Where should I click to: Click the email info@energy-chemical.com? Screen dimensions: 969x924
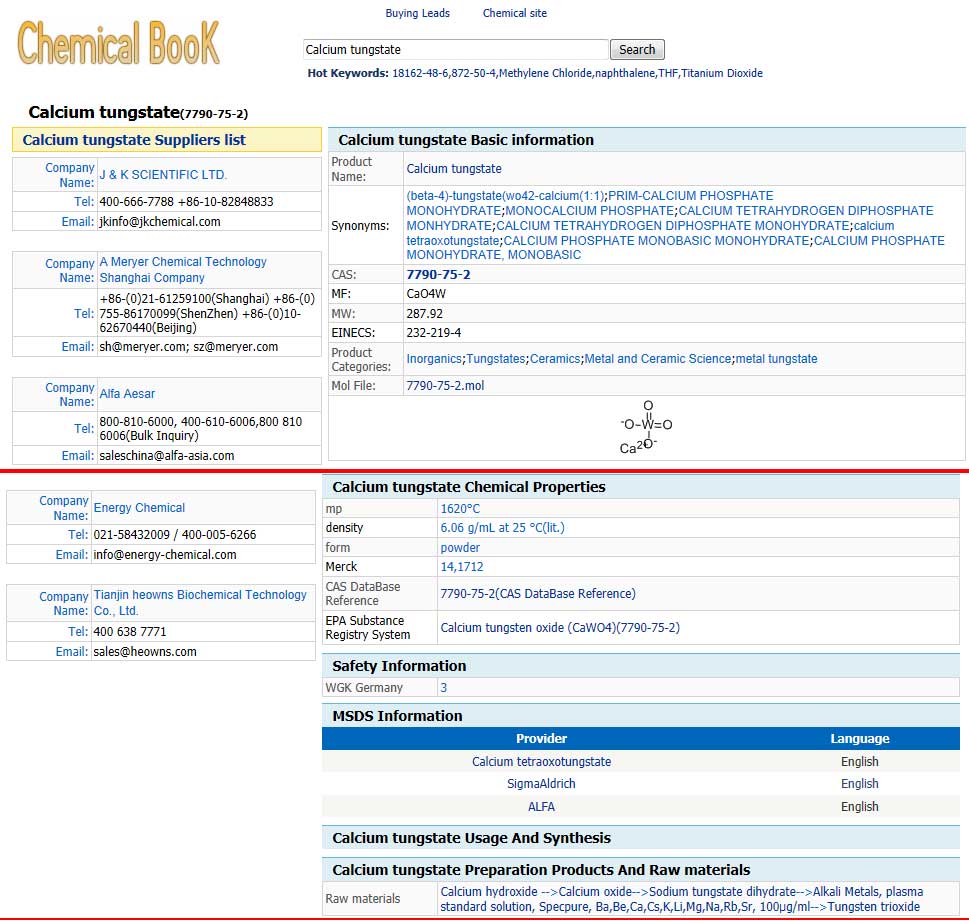click(165, 554)
